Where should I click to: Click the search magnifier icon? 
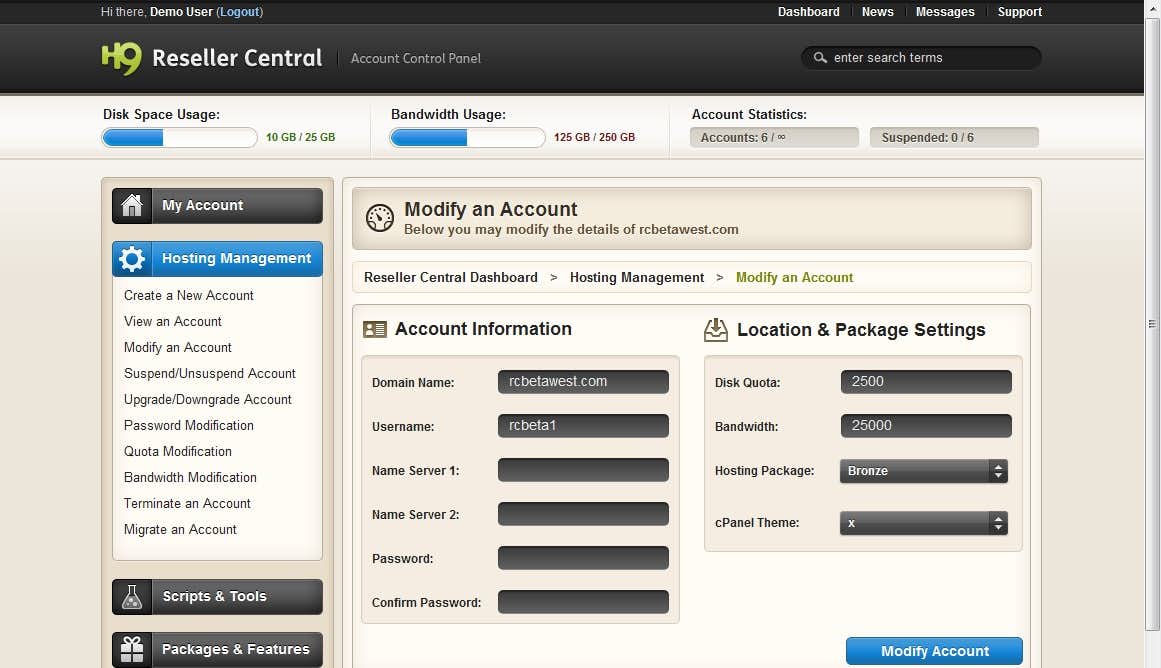click(x=821, y=58)
